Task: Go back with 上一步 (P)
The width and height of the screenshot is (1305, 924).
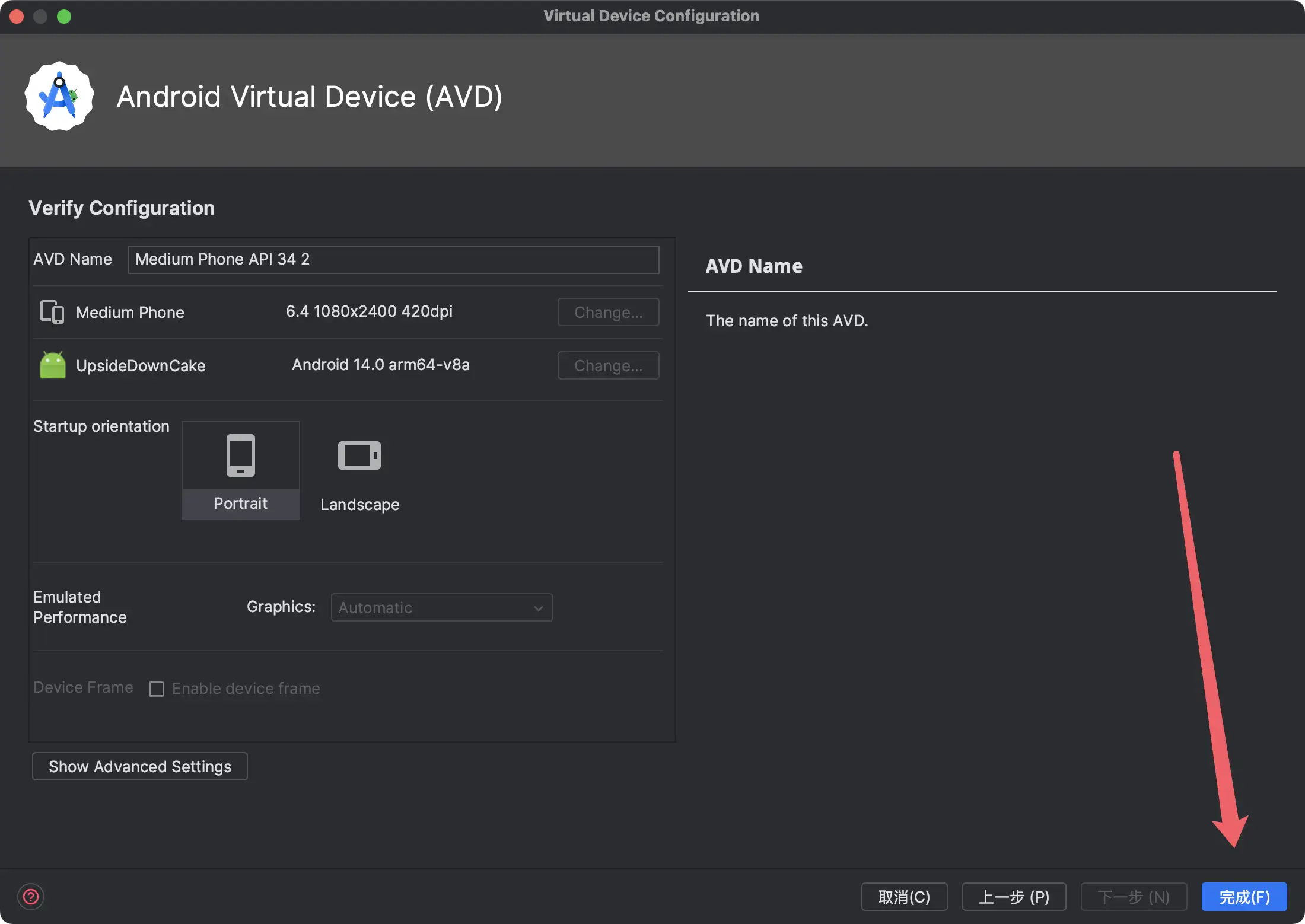Action: [x=1014, y=897]
